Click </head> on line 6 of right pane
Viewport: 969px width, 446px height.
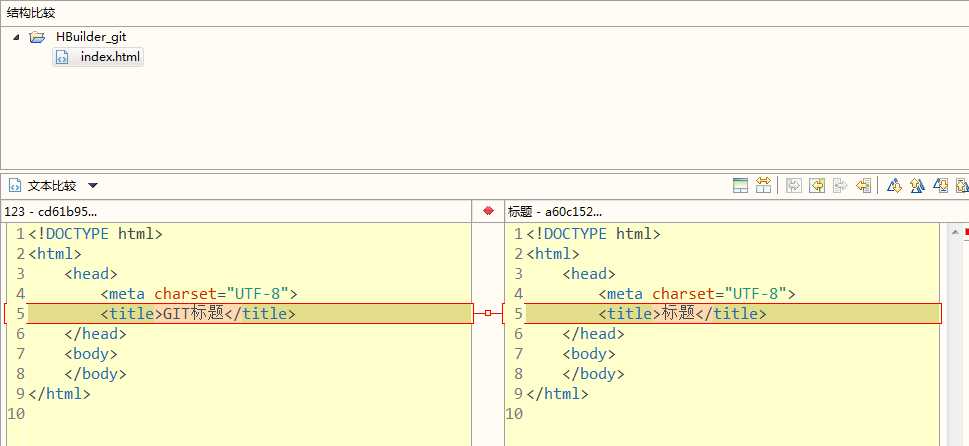pyautogui.click(x=593, y=334)
